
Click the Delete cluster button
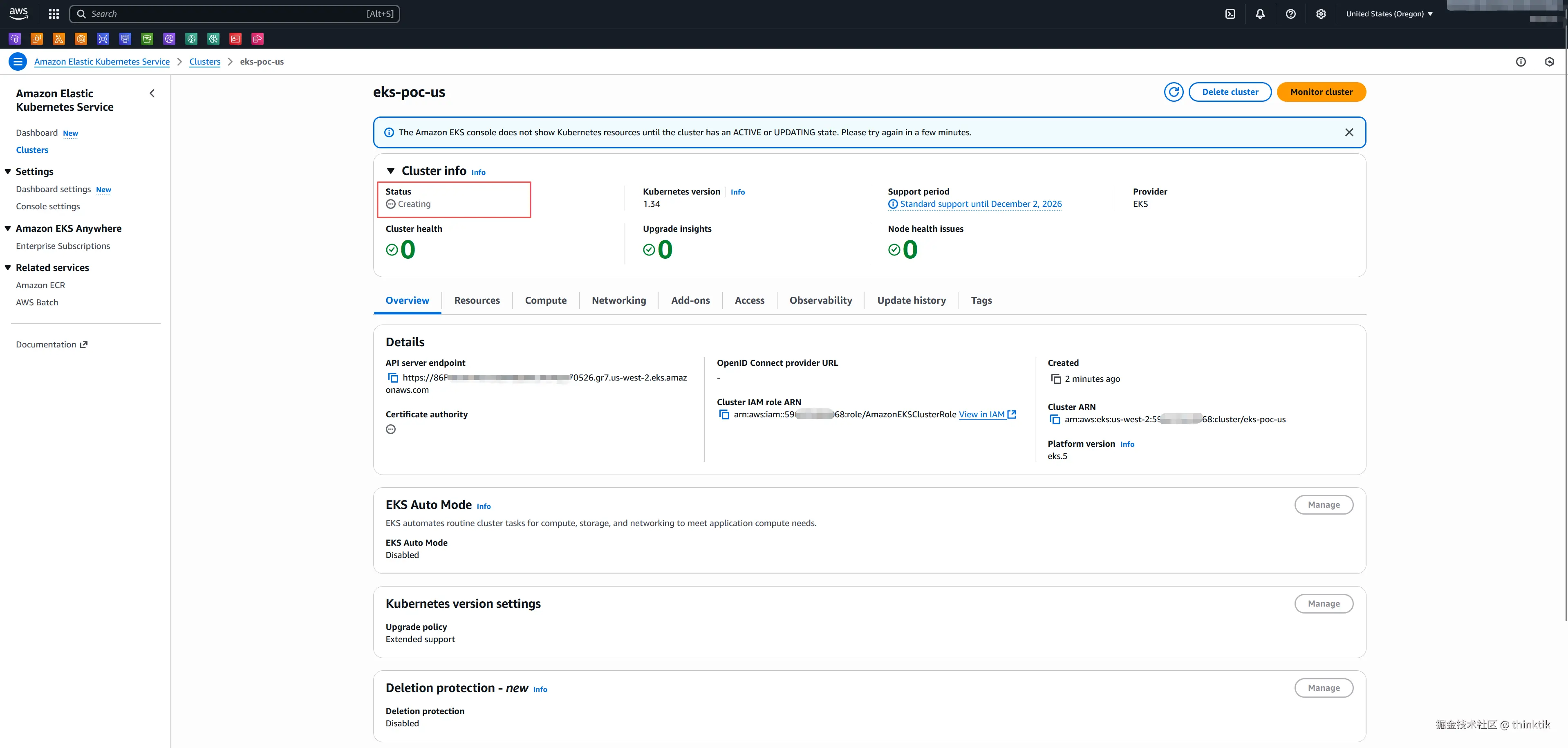tap(1230, 92)
